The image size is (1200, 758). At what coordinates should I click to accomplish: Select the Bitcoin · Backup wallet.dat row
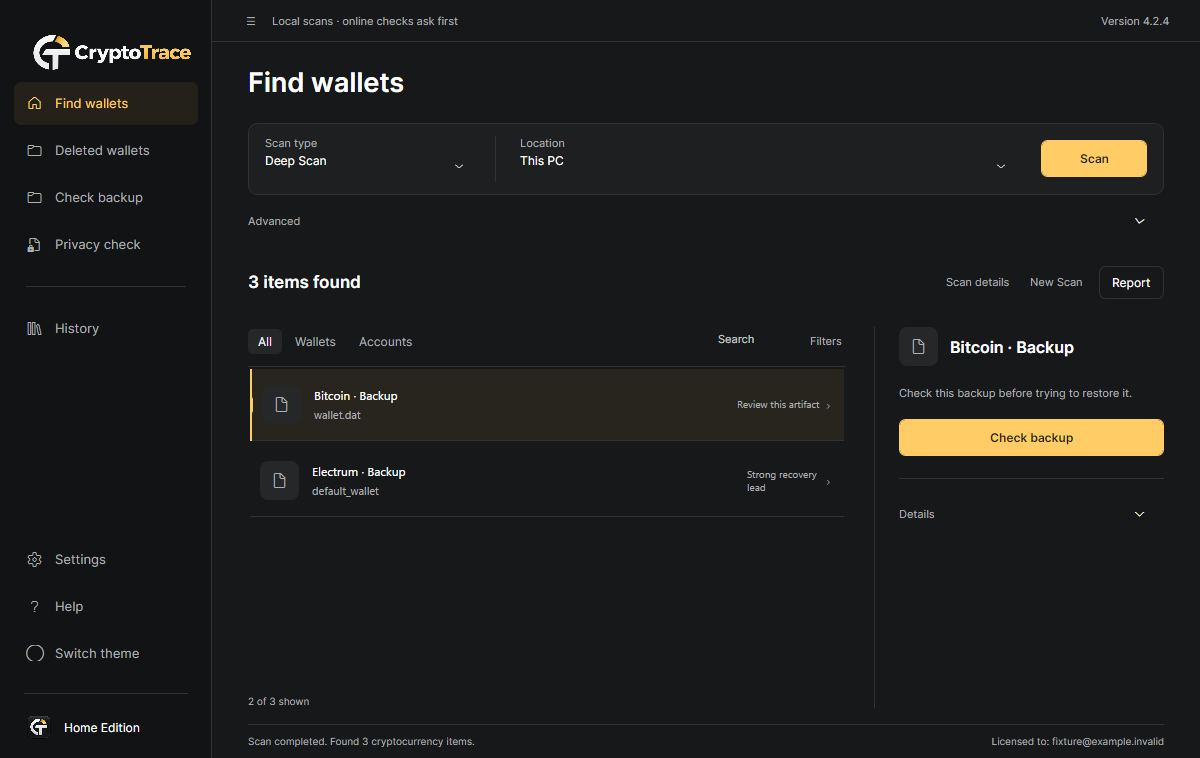point(547,405)
